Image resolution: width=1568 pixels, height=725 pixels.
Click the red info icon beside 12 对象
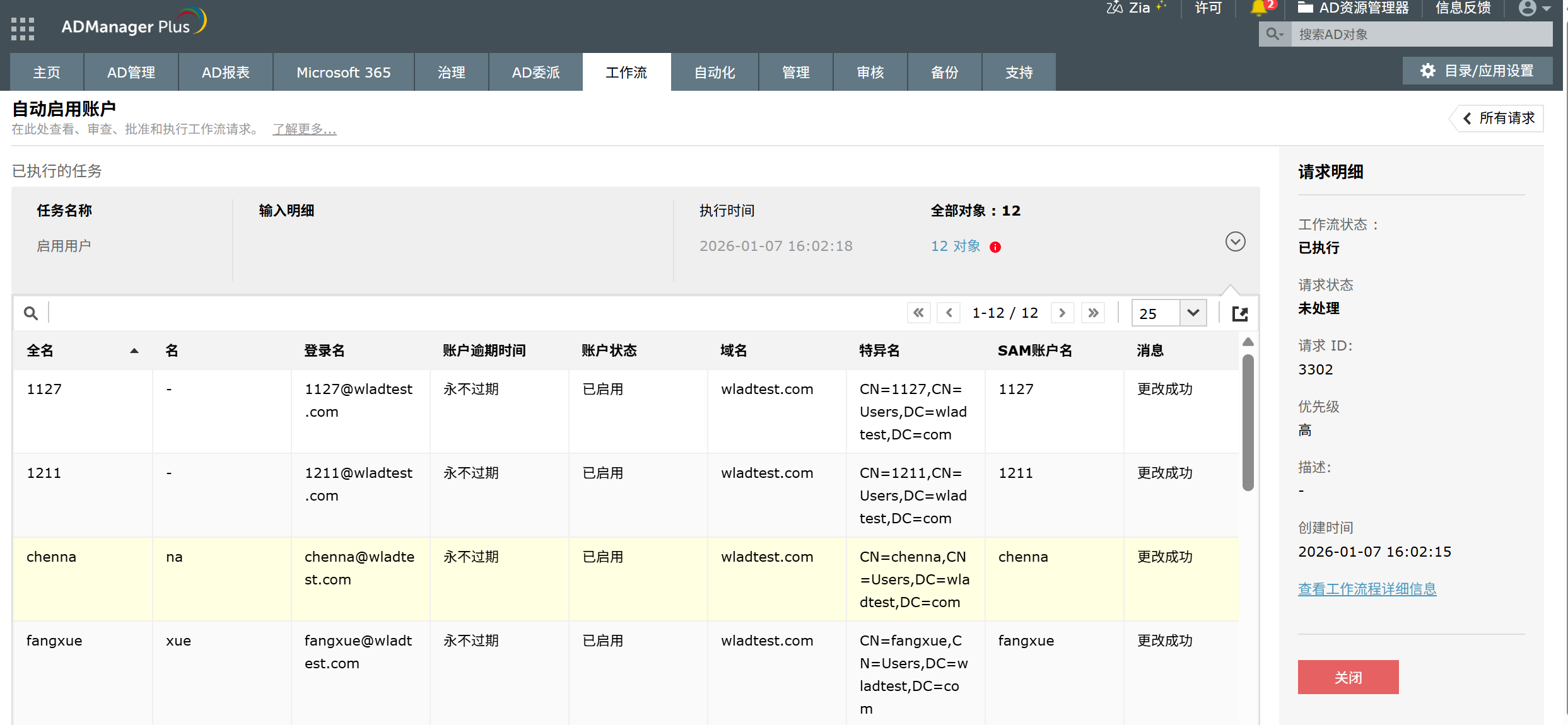point(995,247)
